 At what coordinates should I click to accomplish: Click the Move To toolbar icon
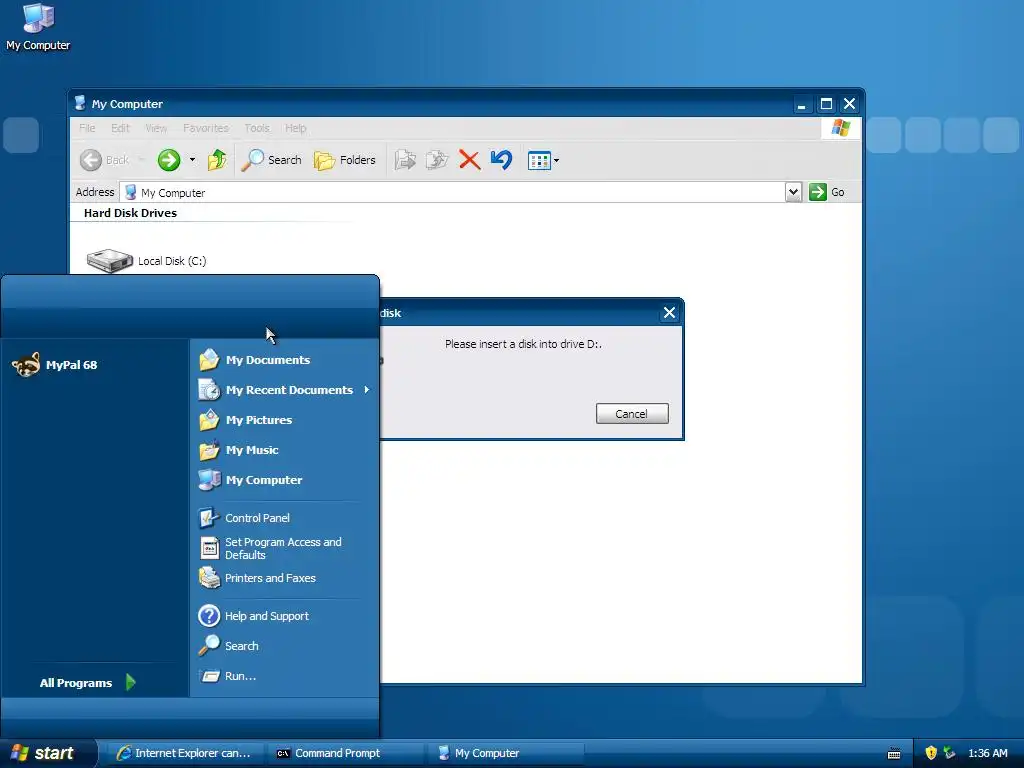[x=405, y=160]
